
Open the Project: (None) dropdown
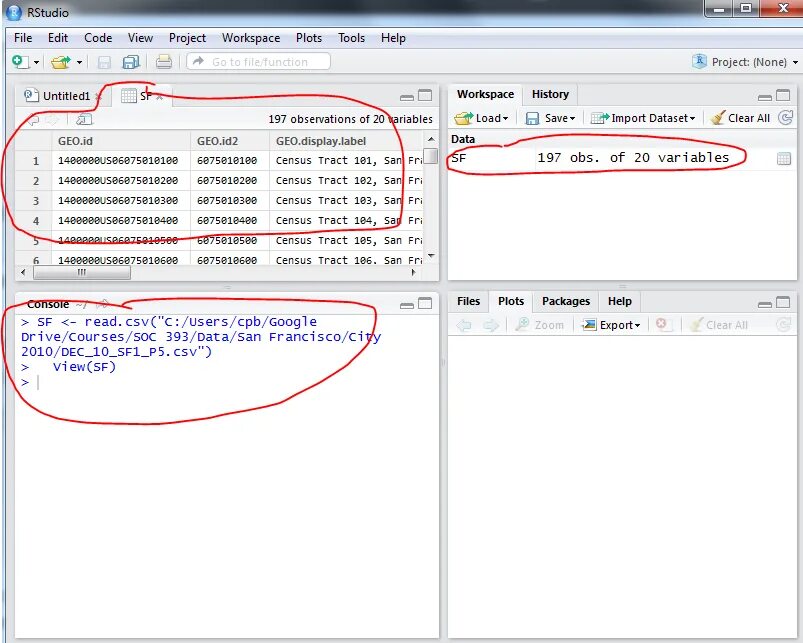click(745, 62)
